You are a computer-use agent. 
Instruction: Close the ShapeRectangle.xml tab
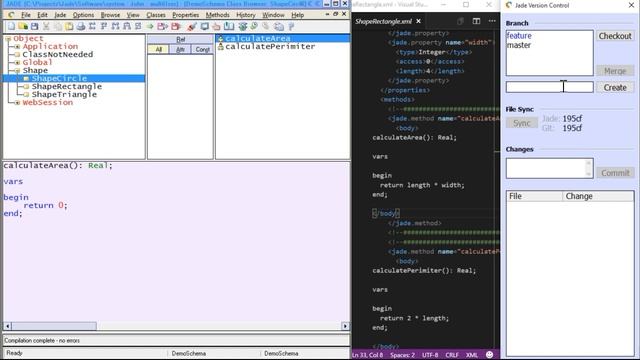[418, 21]
